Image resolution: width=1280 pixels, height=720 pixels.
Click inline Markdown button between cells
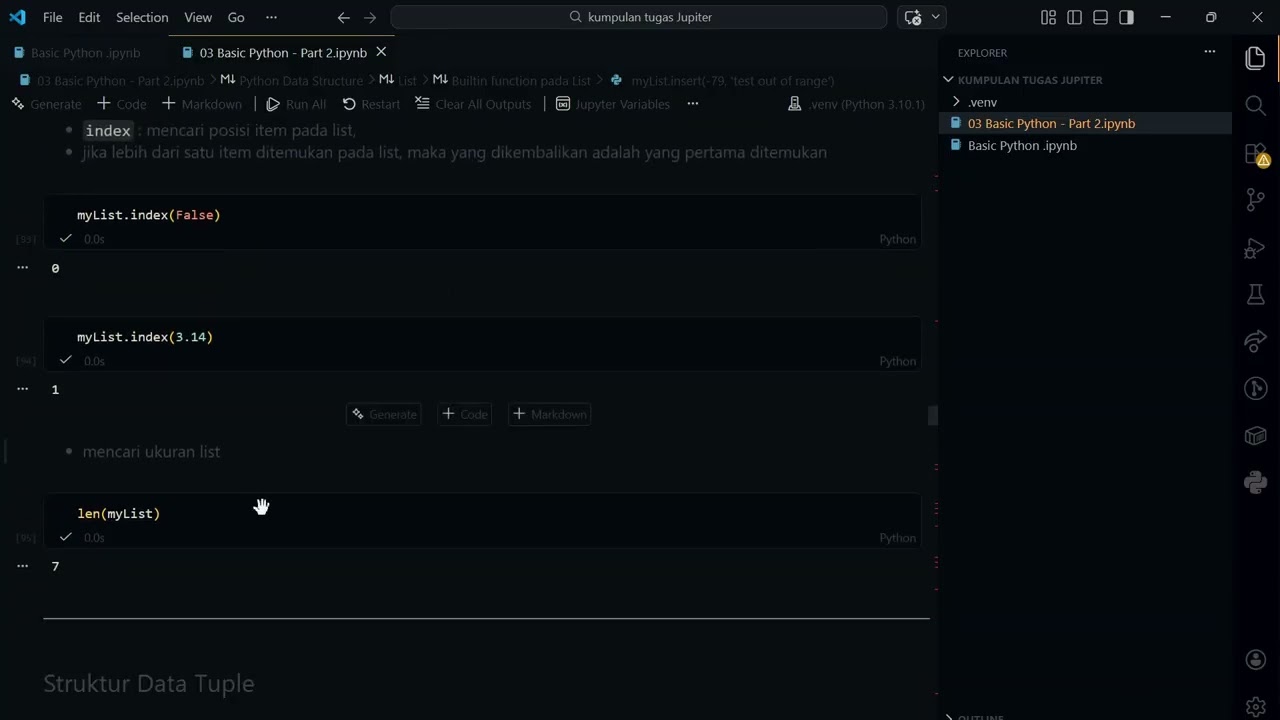[x=550, y=414]
